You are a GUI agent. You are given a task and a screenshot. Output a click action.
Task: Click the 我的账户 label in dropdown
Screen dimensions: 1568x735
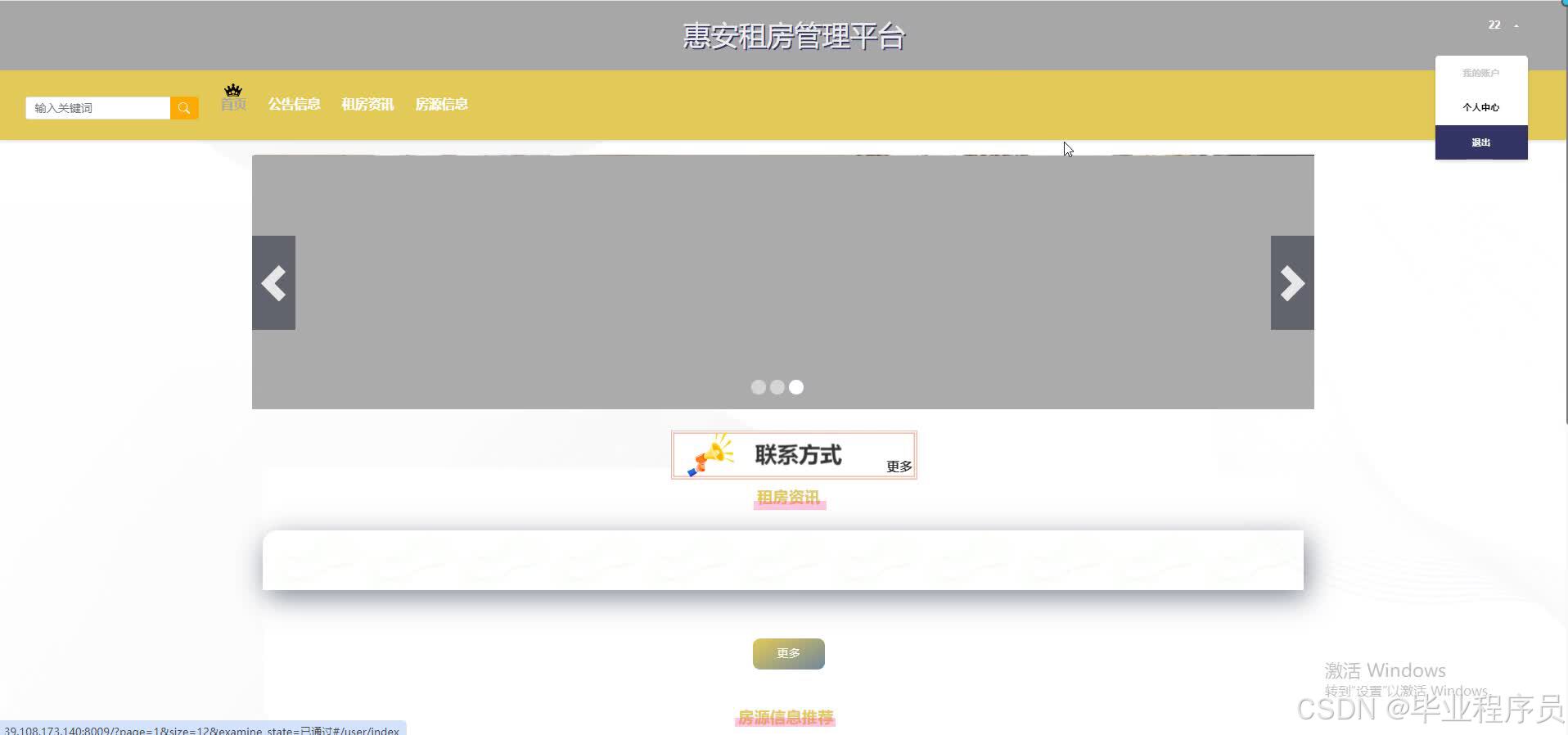click(1481, 73)
